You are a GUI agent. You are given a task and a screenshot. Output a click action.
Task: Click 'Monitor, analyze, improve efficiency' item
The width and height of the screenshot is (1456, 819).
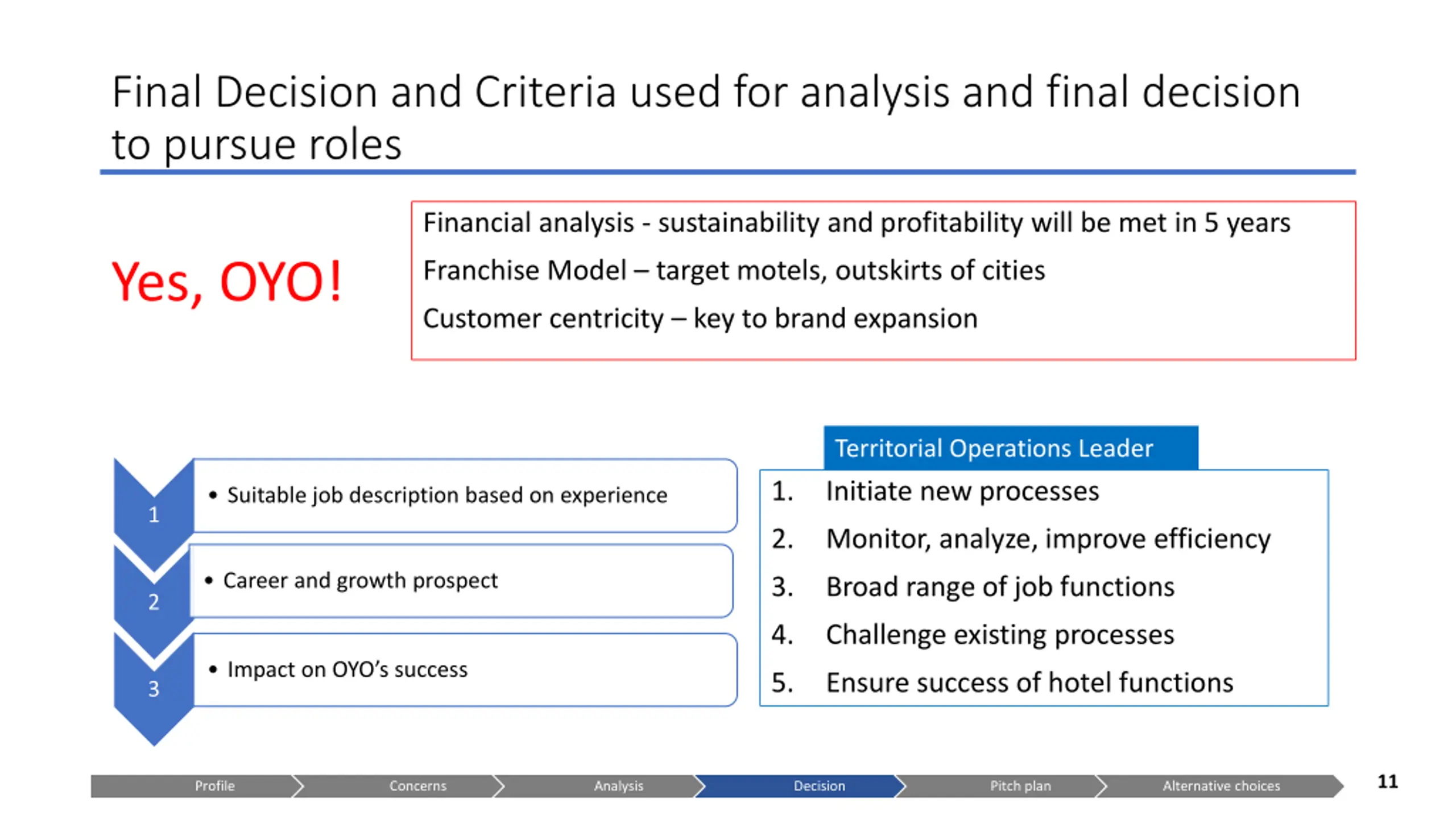[x=1020, y=539]
